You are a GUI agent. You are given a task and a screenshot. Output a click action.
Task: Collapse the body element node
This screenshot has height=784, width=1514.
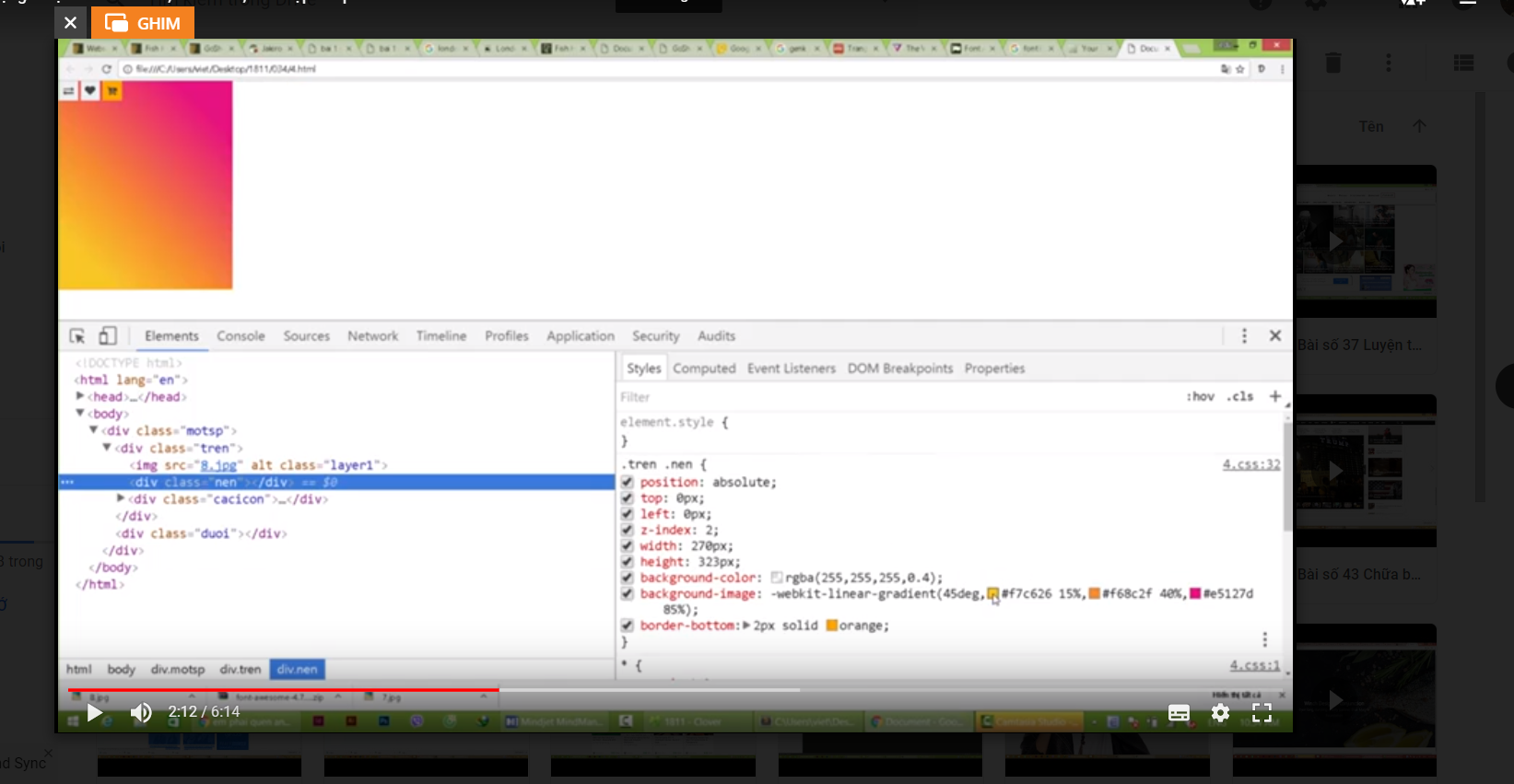[x=80, y=413]
